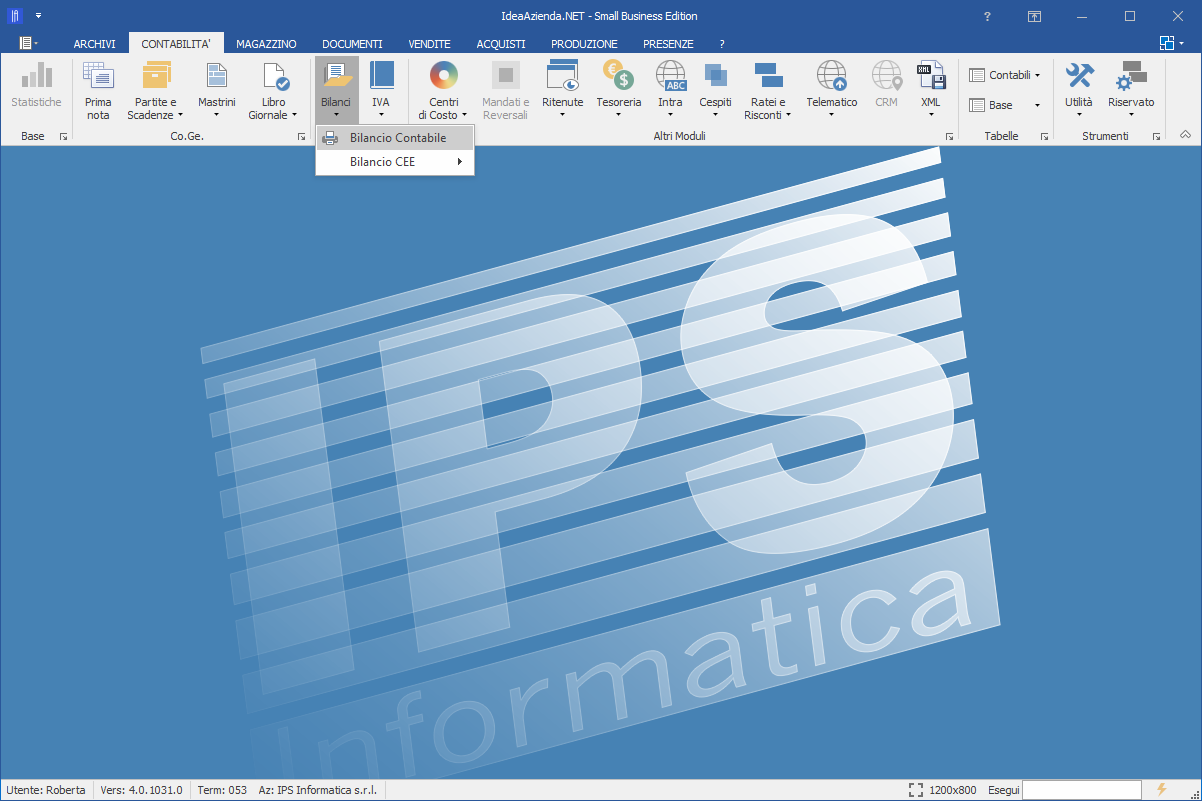Open the Telematico module
Screen dimensions: 1202x801
point(832,90)
